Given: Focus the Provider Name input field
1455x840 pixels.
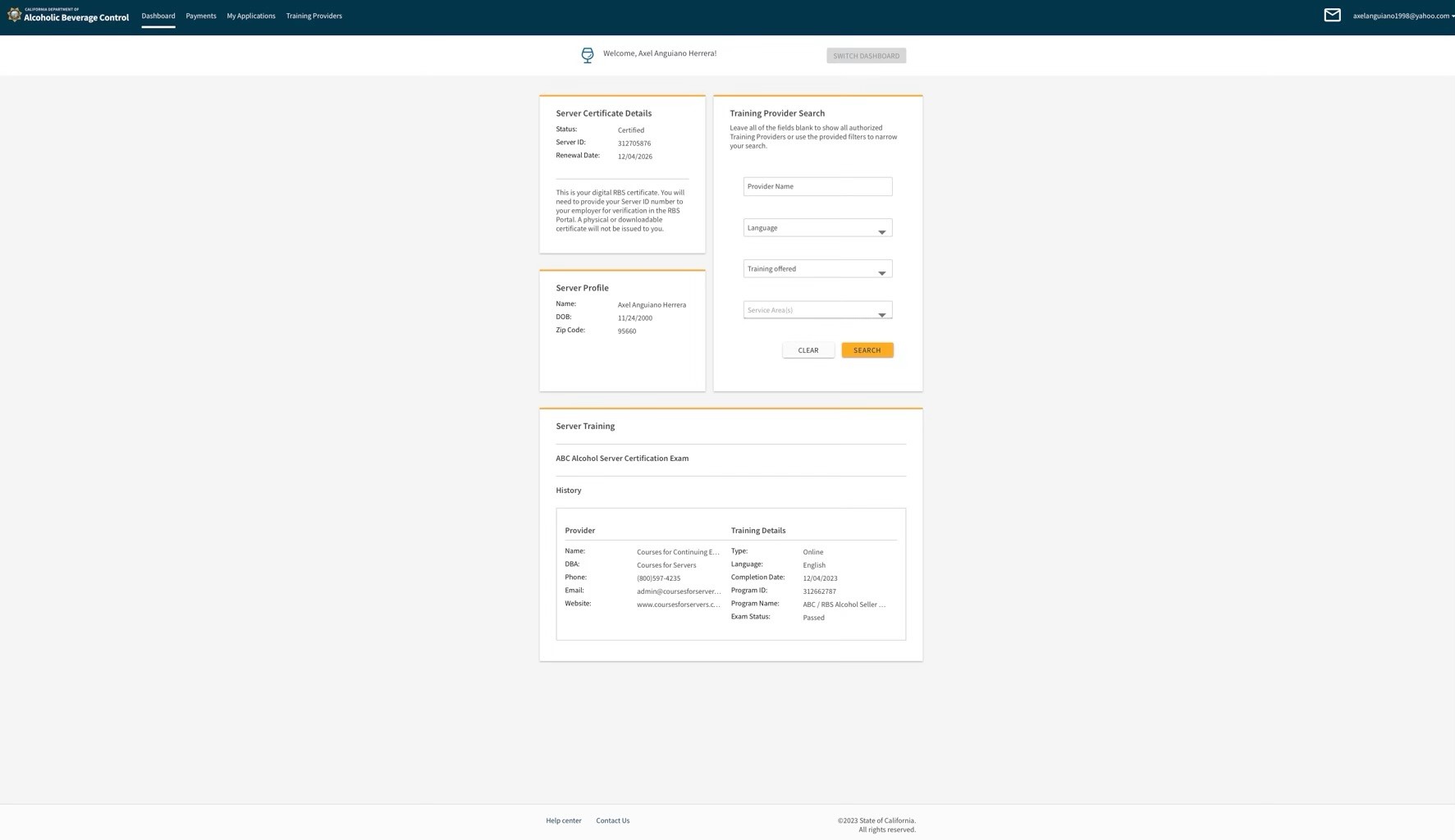Looking at the screenshot, I should 817,186.
